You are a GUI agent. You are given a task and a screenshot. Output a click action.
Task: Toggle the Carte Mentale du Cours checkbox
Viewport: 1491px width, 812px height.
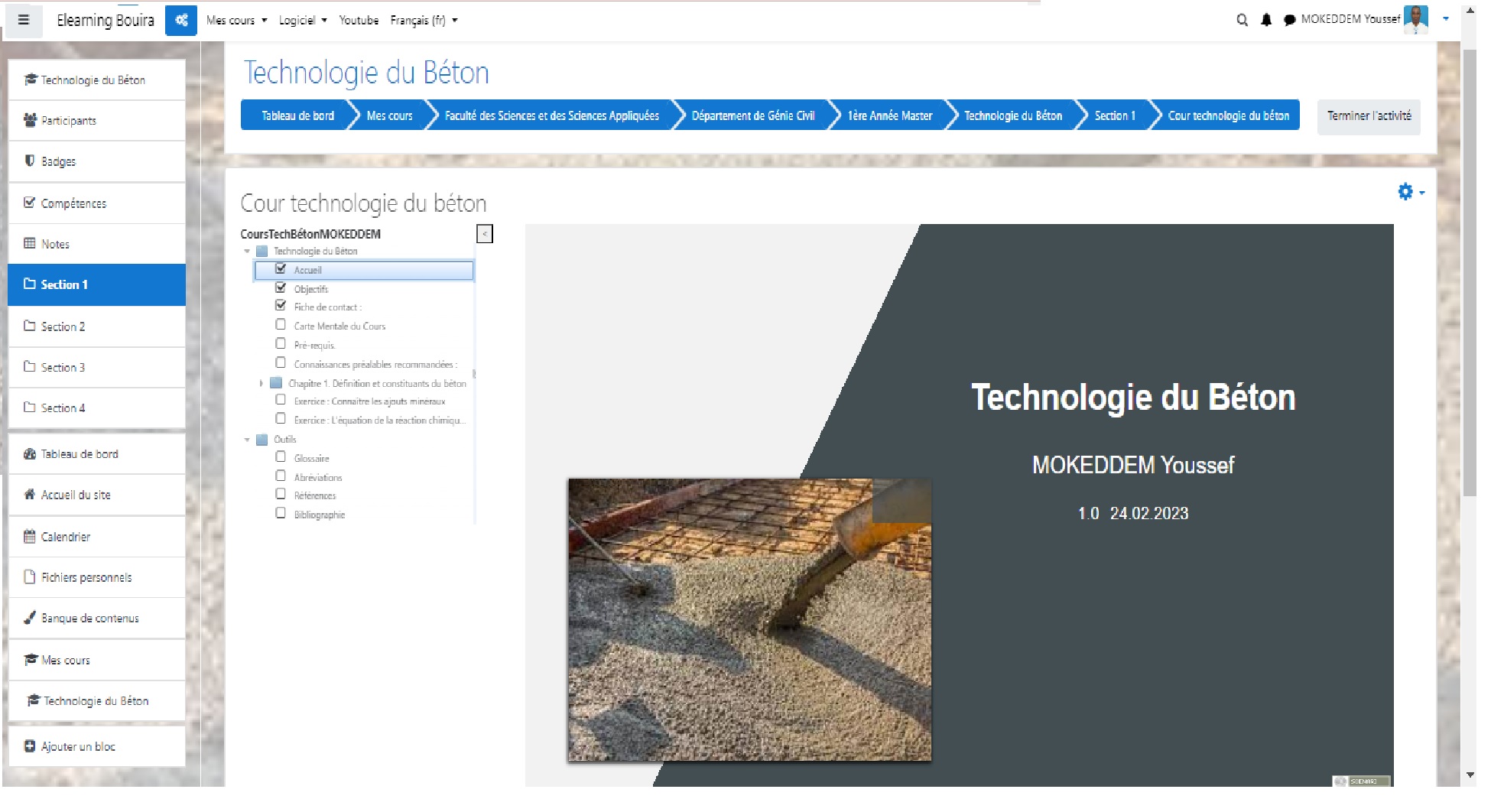point(281,325)
